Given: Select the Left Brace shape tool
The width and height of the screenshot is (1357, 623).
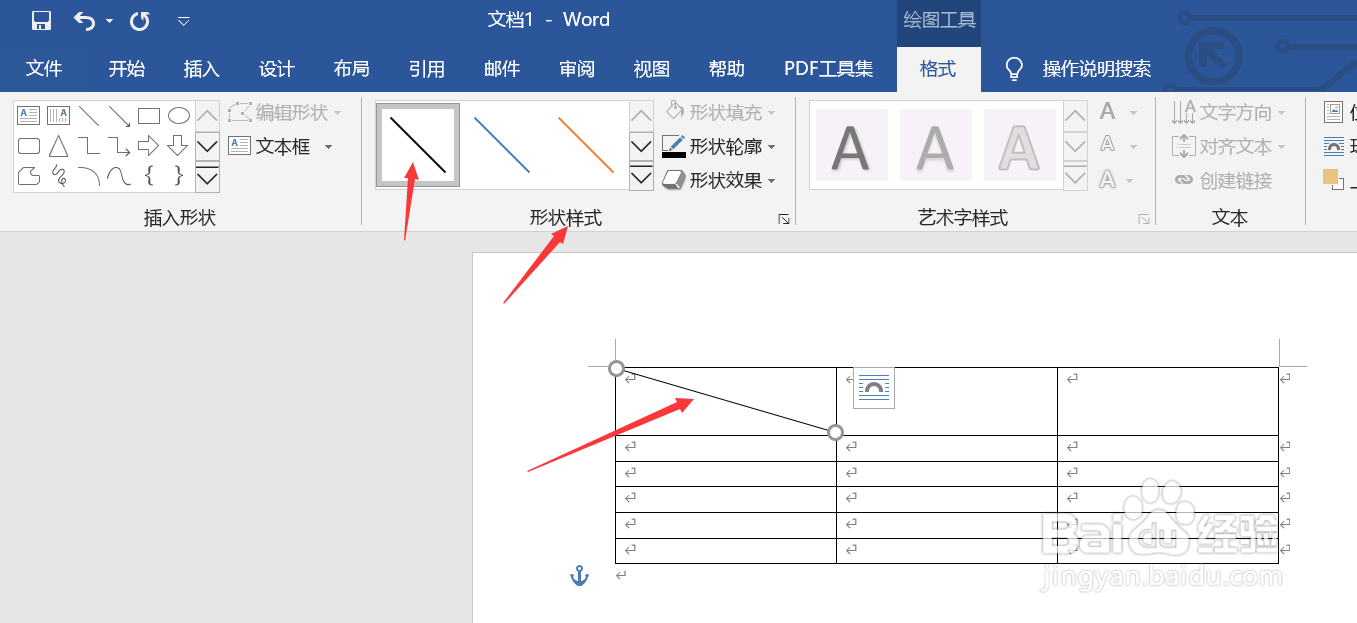Looking at the screenshot, I should click(148, 177).
